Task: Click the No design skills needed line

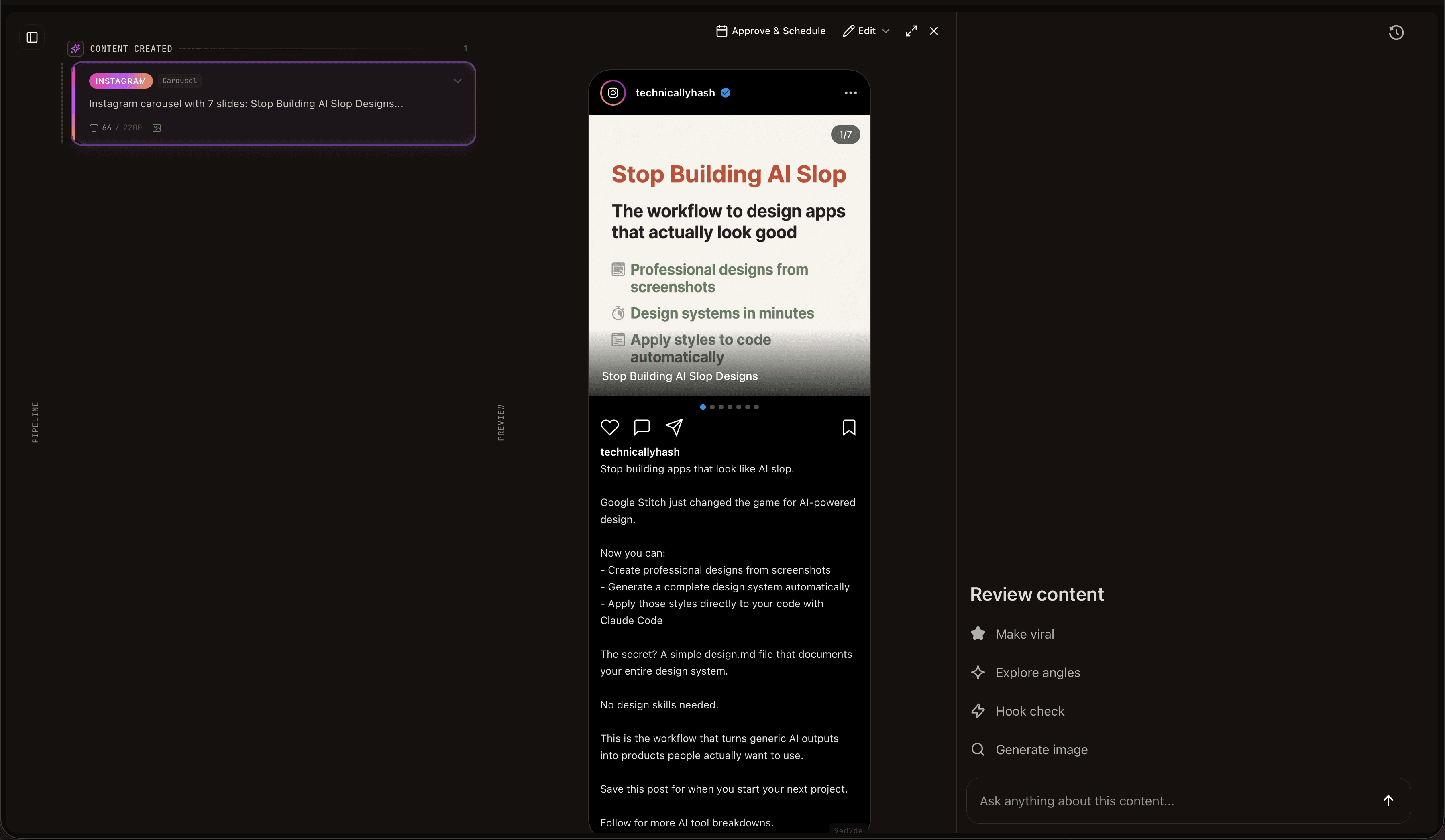Action: pyautogui.click(x=659, y=704)
